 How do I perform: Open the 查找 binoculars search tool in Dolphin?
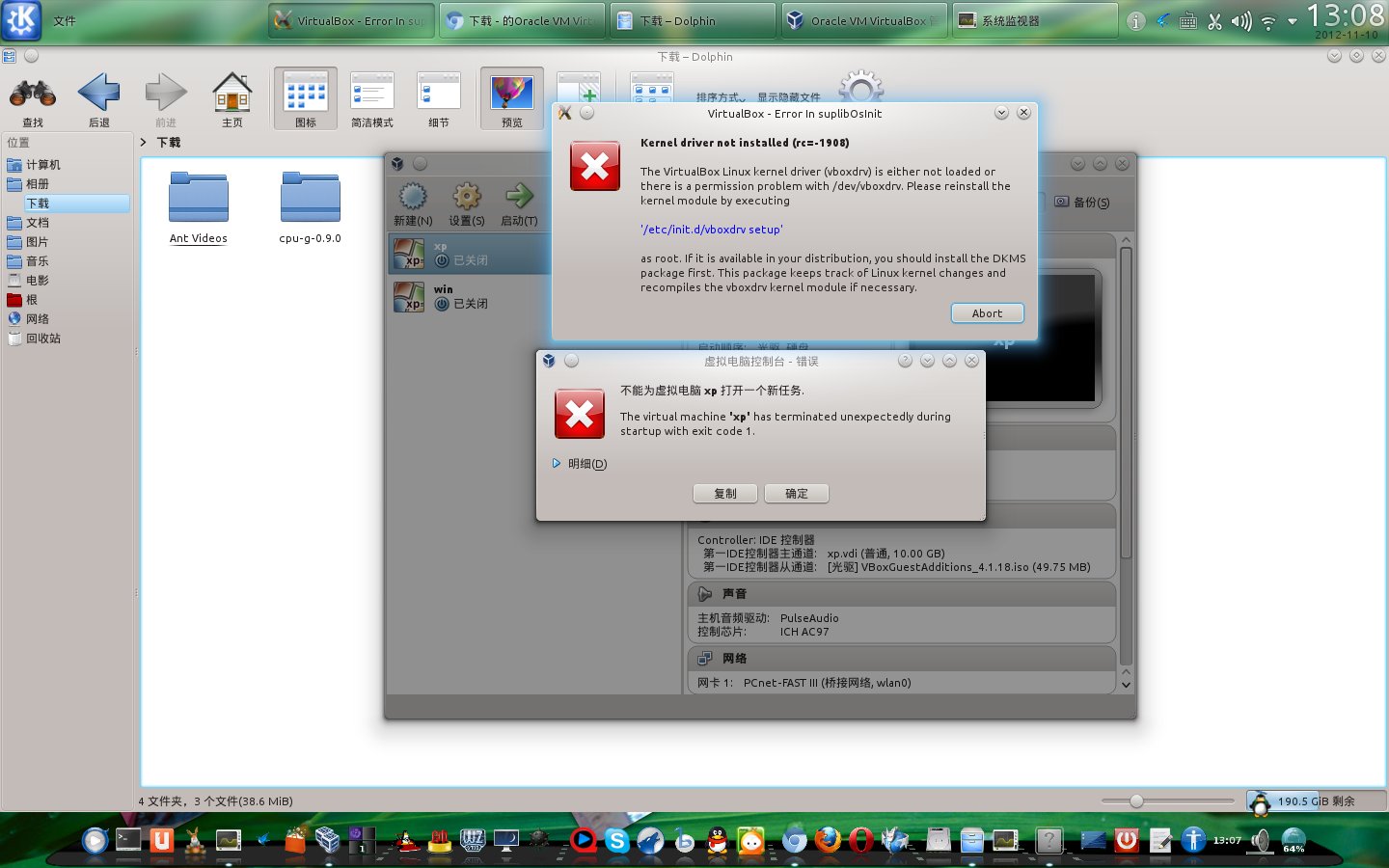point(33,100)
